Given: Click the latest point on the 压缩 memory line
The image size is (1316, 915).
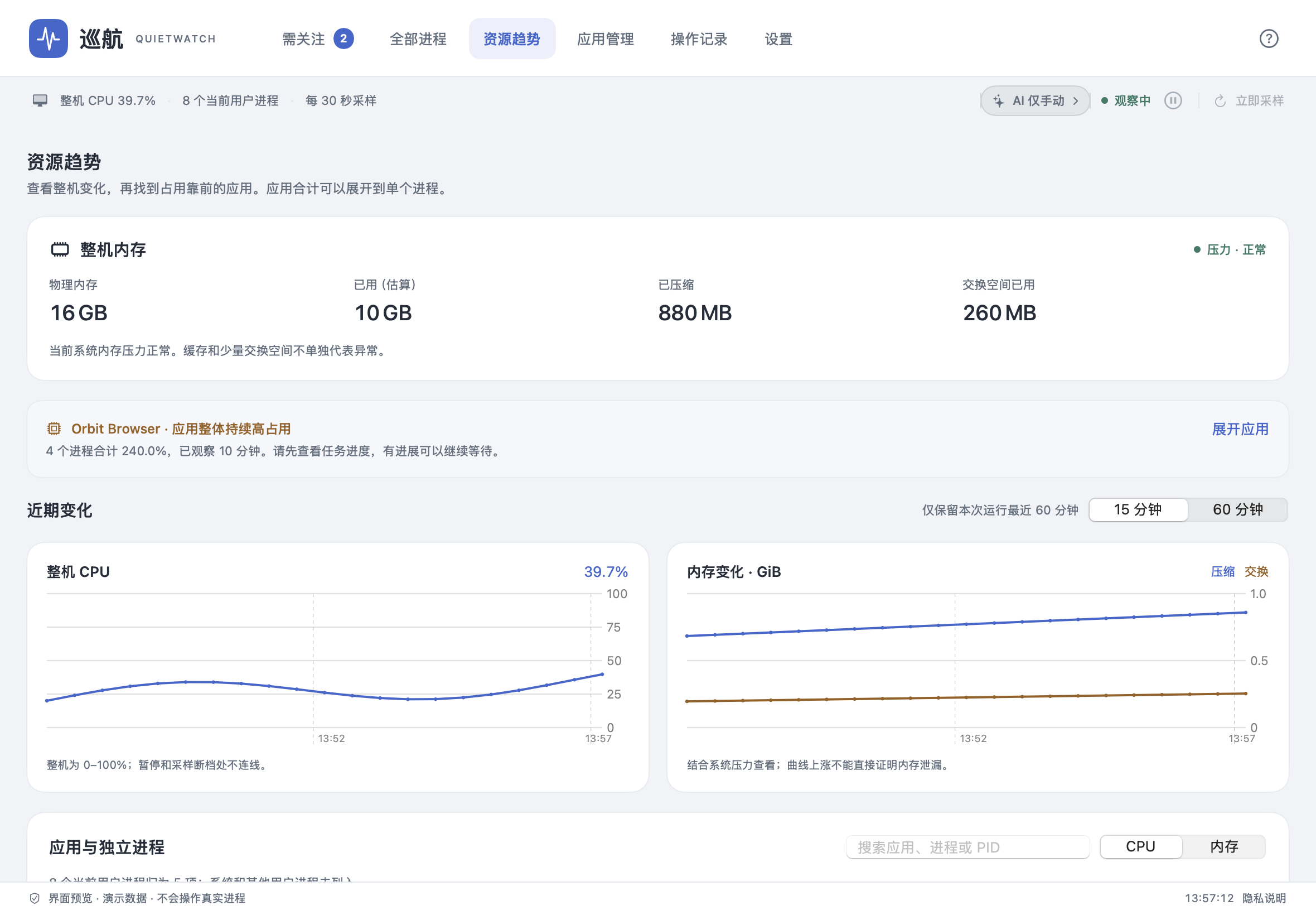Looking at the screenshot, I should coord(1245,612).
